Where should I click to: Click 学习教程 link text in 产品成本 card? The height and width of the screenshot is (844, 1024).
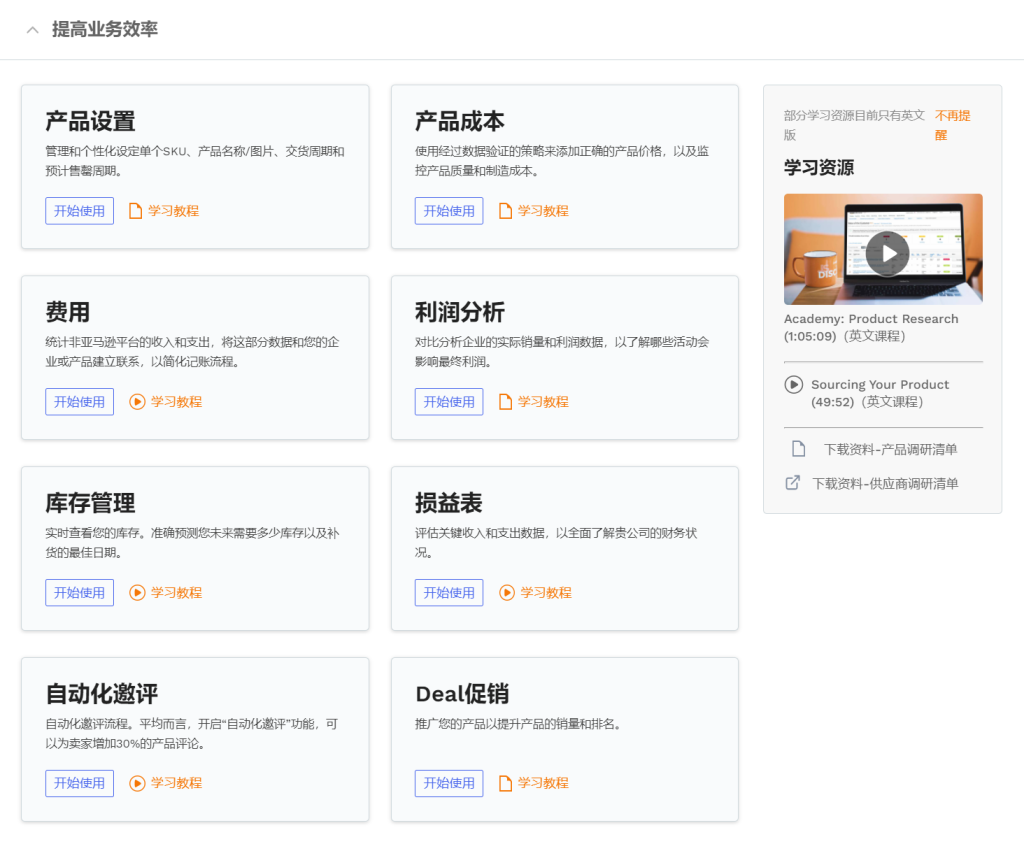543,210
